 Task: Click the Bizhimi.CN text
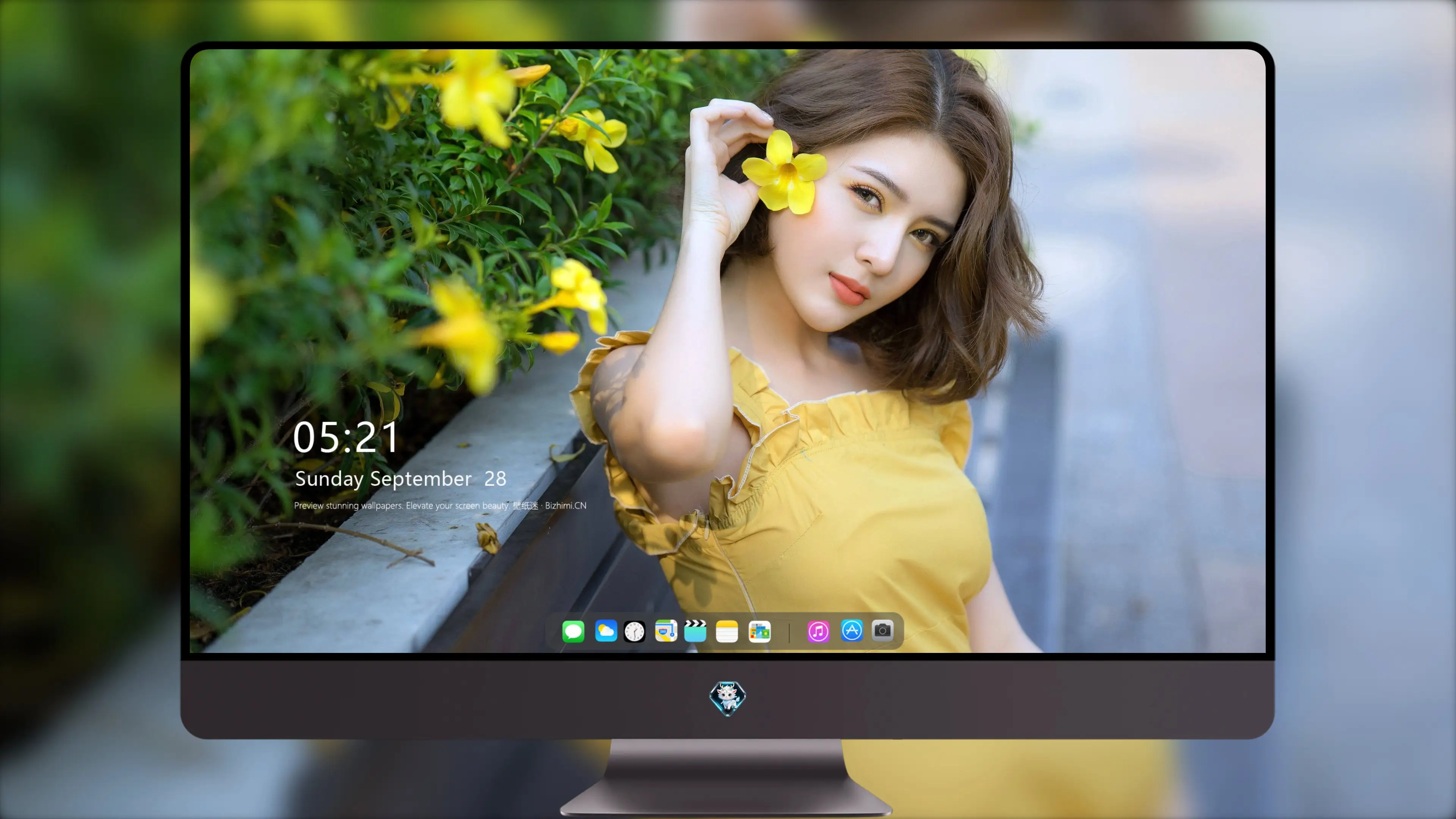pos(566,505)
